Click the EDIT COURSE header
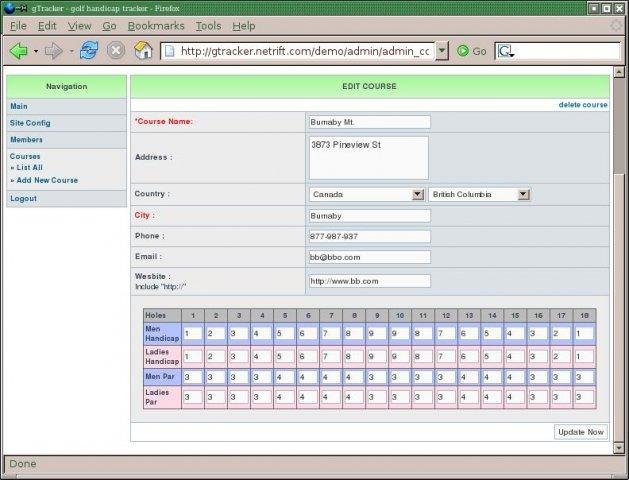 click(x=369, y=86)
